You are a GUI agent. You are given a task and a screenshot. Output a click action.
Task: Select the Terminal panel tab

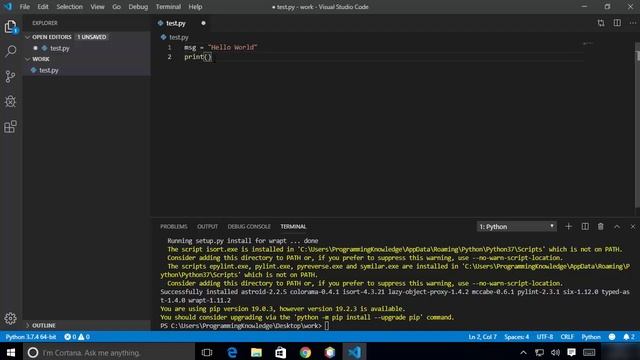click(293, 227)
